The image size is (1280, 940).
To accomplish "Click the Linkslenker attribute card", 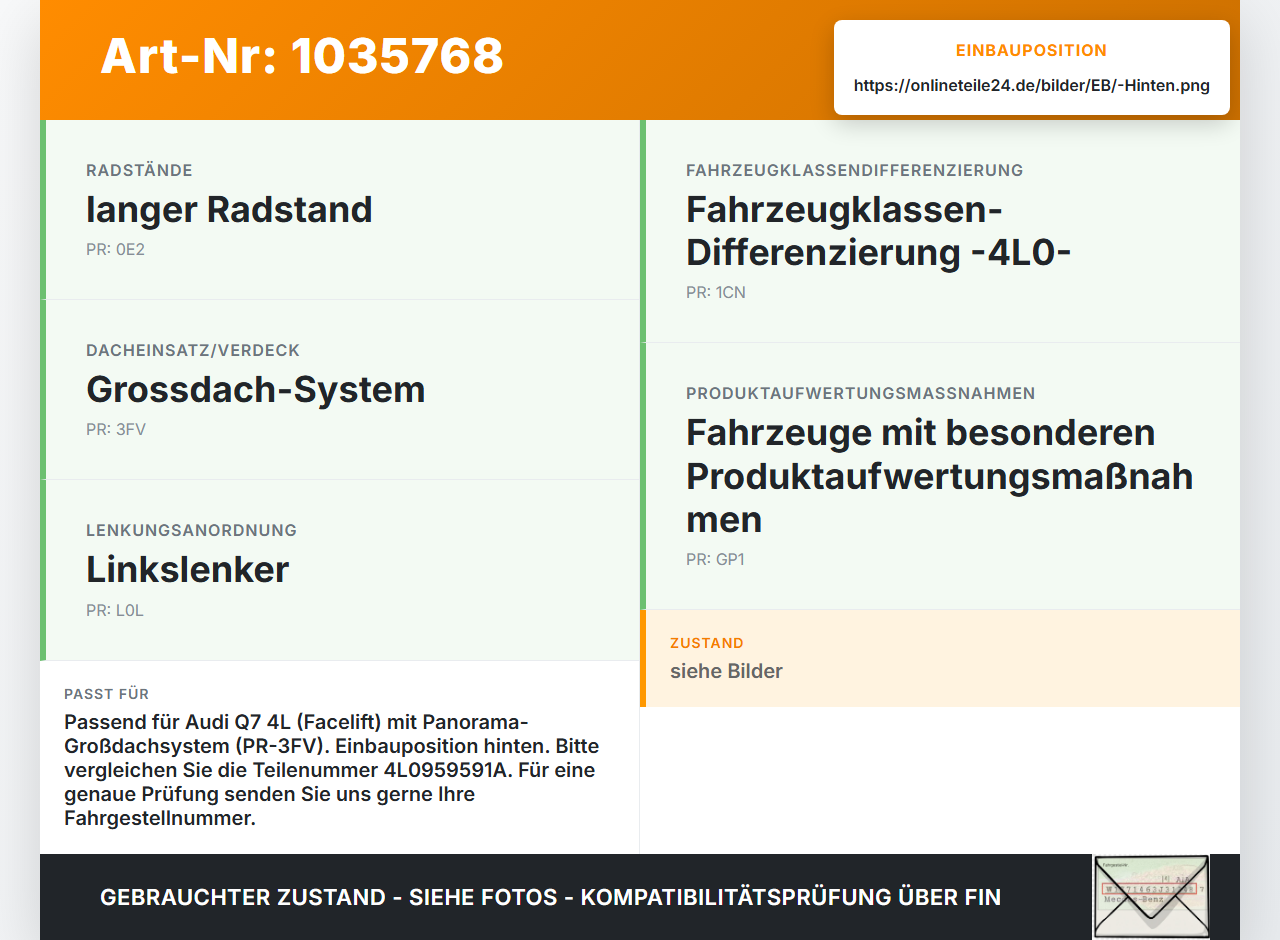I will pos(340,570).
